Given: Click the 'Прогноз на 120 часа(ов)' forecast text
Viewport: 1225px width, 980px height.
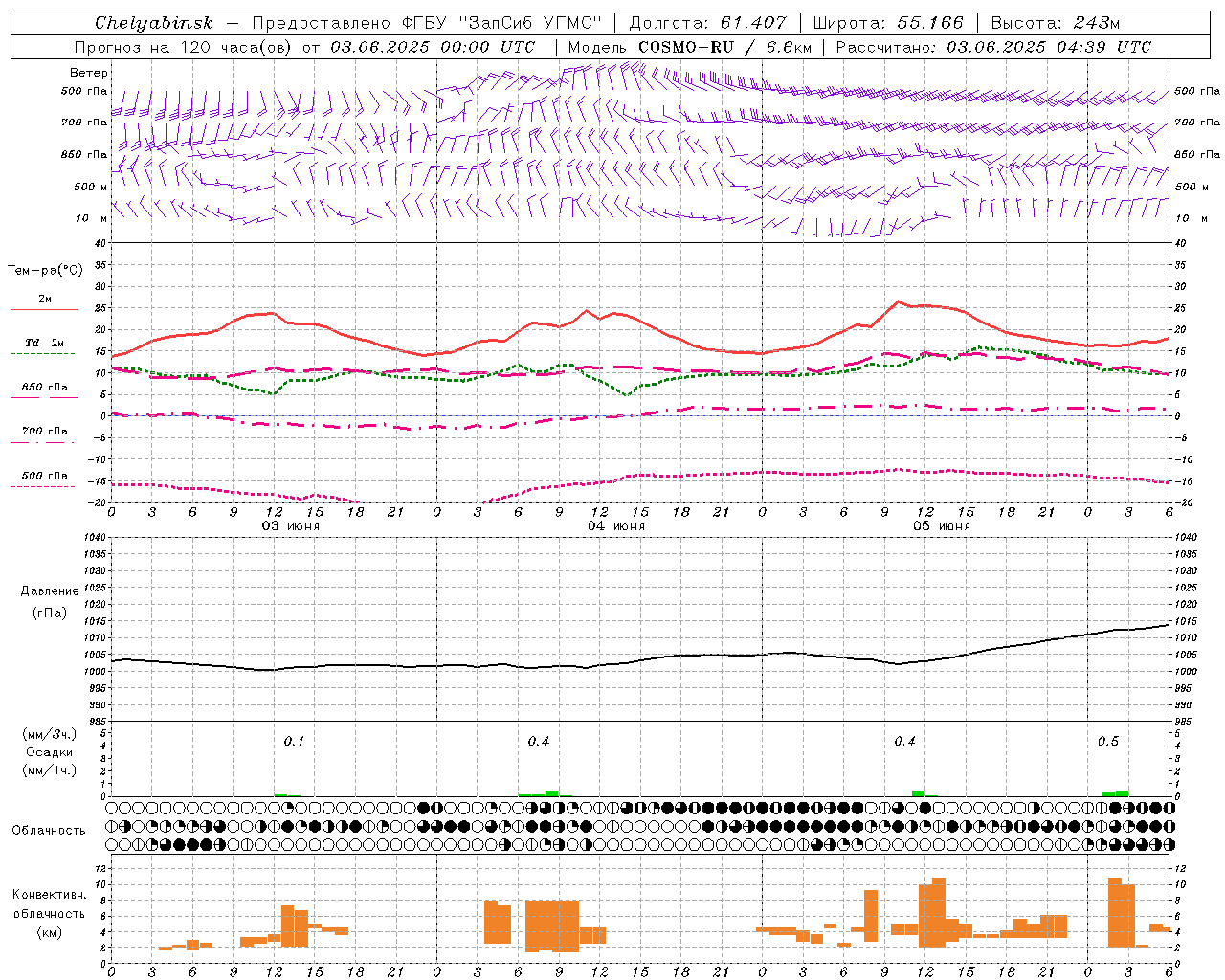Looking at the screenshot, I should tap(185, 47).
